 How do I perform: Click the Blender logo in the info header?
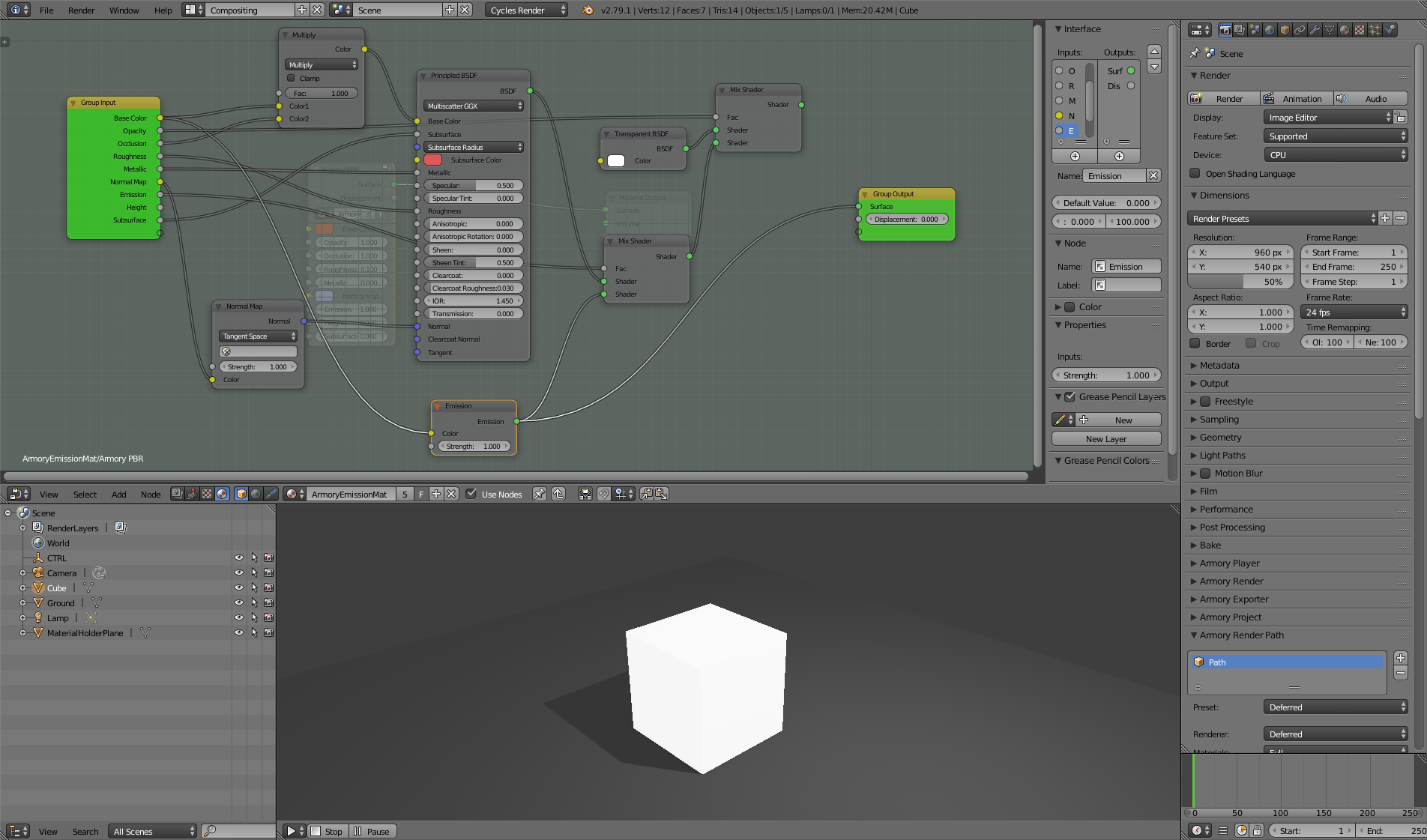coord(588,10)
